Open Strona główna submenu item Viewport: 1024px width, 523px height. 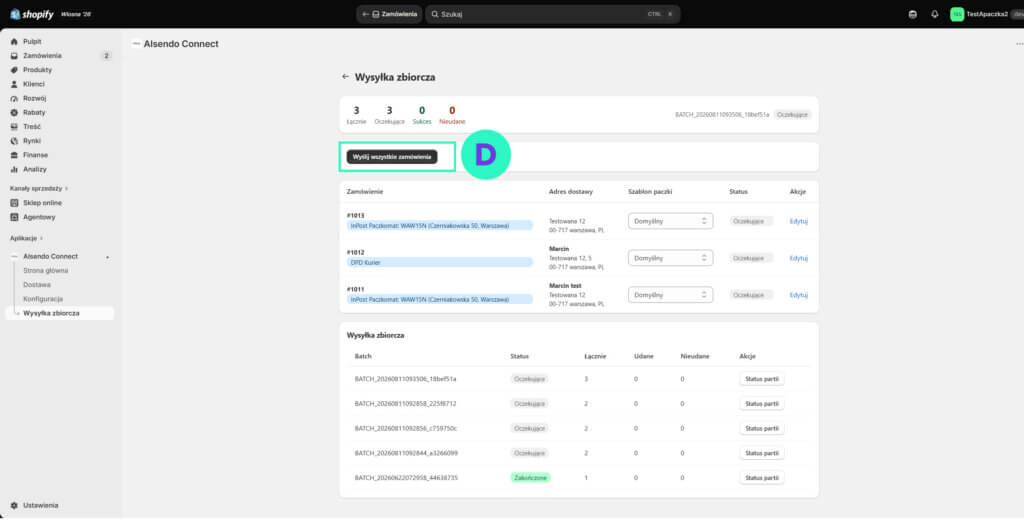point(46,271)
